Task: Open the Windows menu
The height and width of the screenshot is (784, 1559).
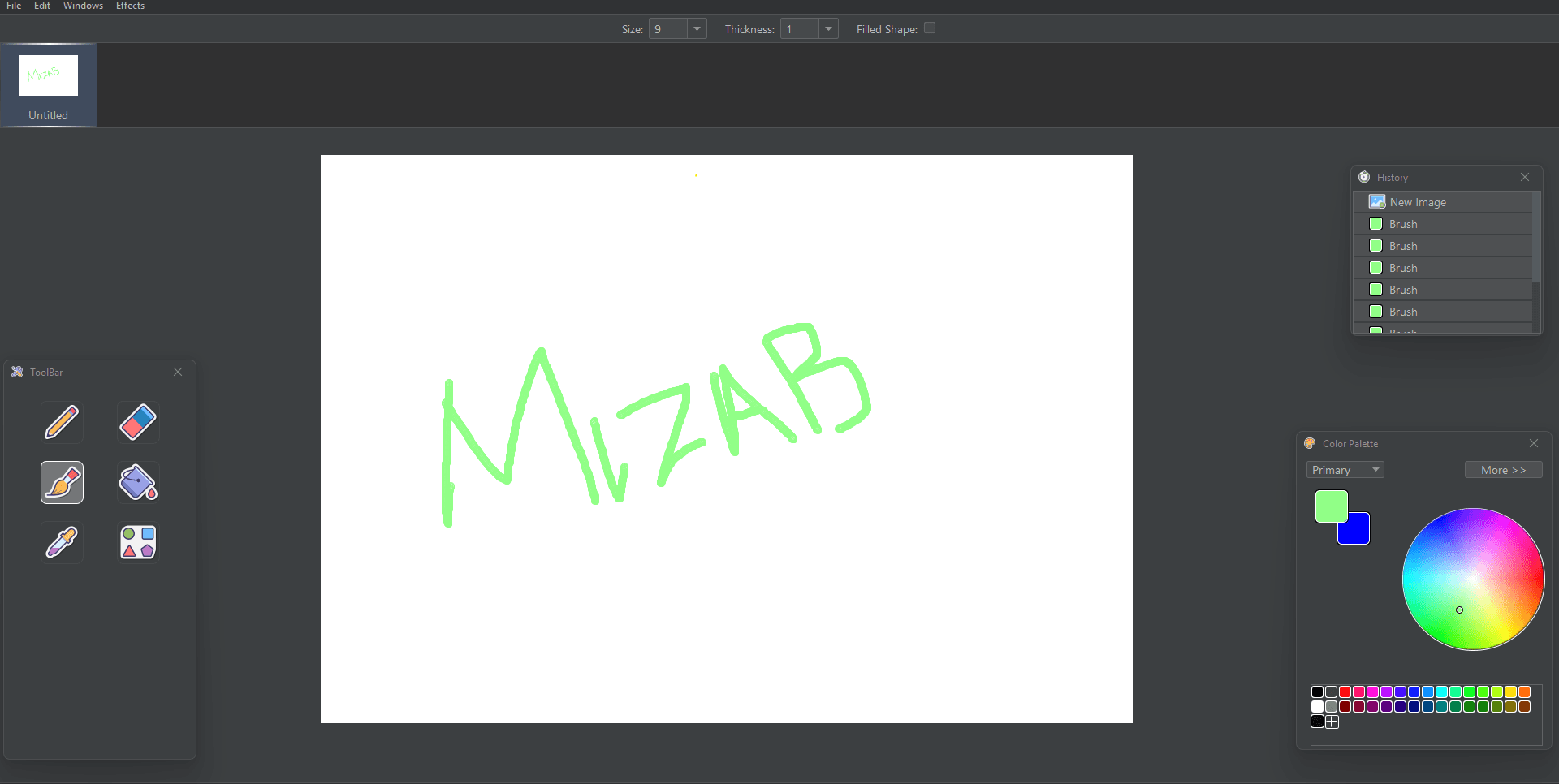Action: tap(83, 6)
